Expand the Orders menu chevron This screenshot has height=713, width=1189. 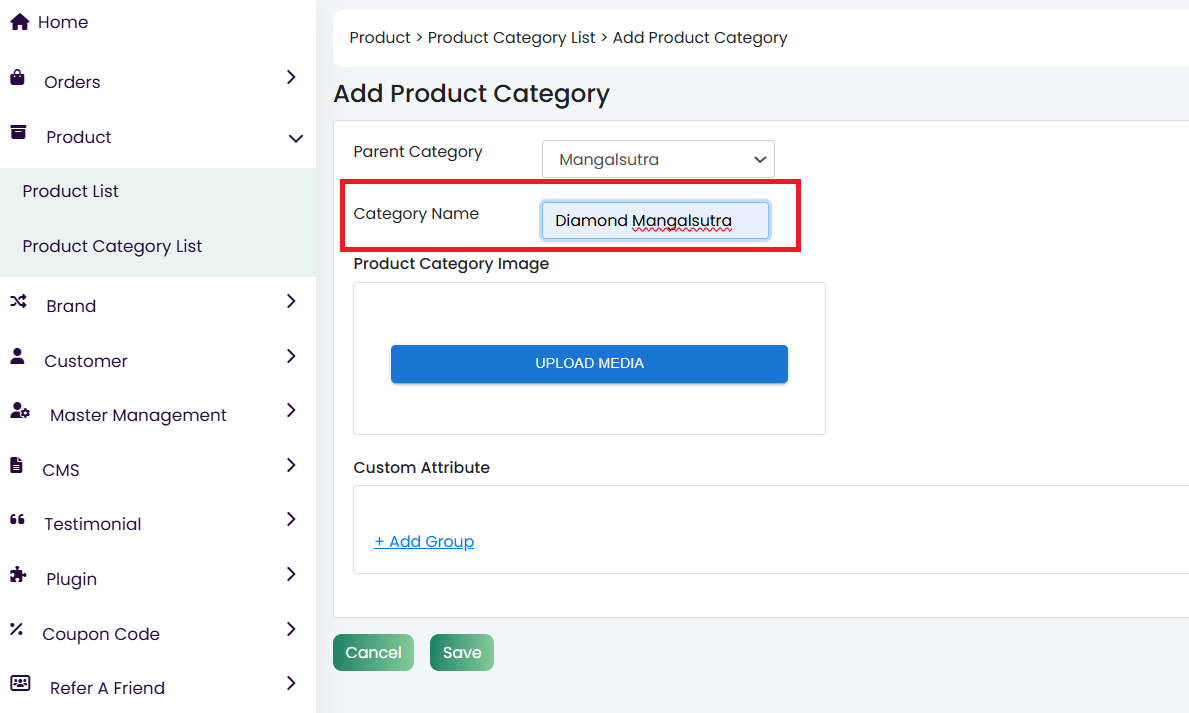coord(291,77)
